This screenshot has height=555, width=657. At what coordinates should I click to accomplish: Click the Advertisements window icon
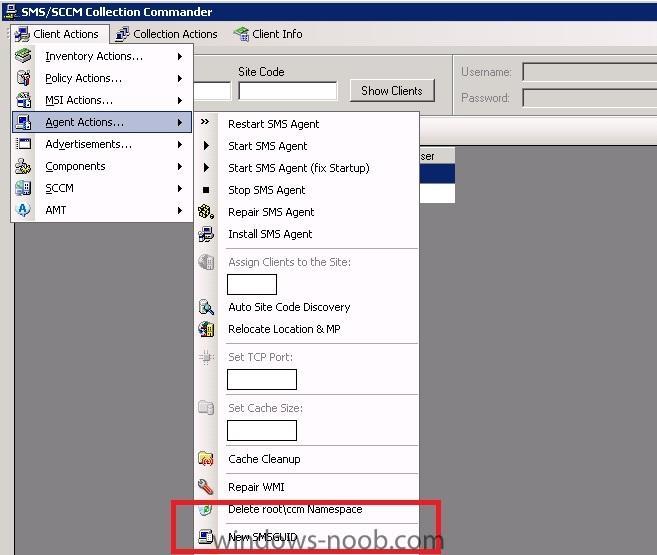coord(23,144)
